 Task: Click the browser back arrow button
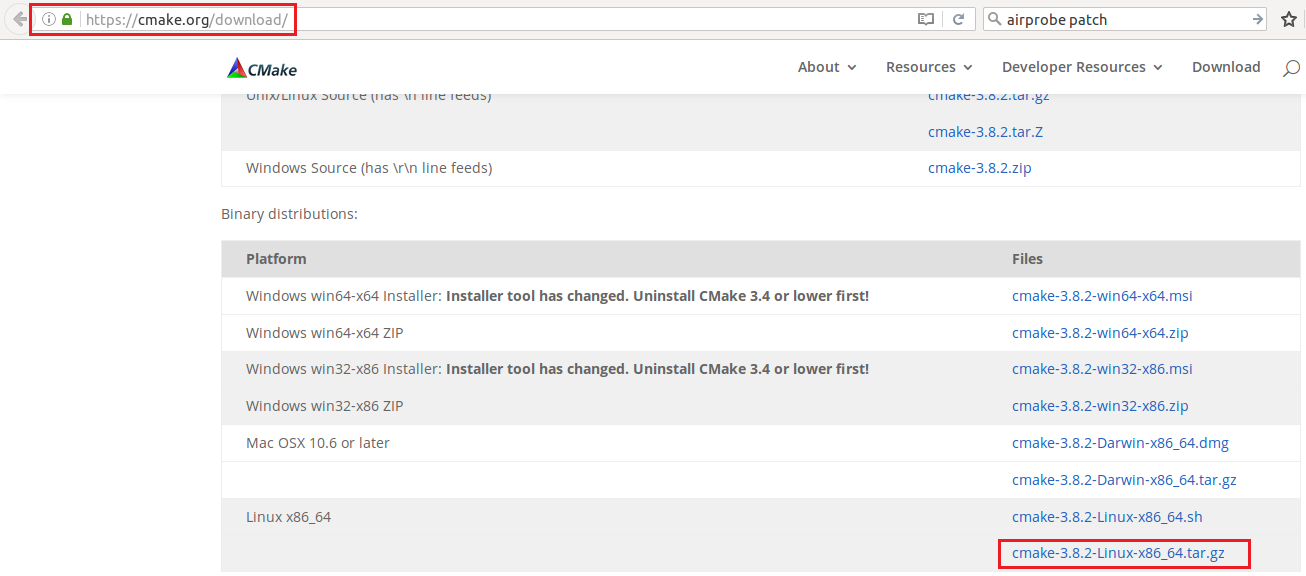pyautogui.click(x=19, y=19)
